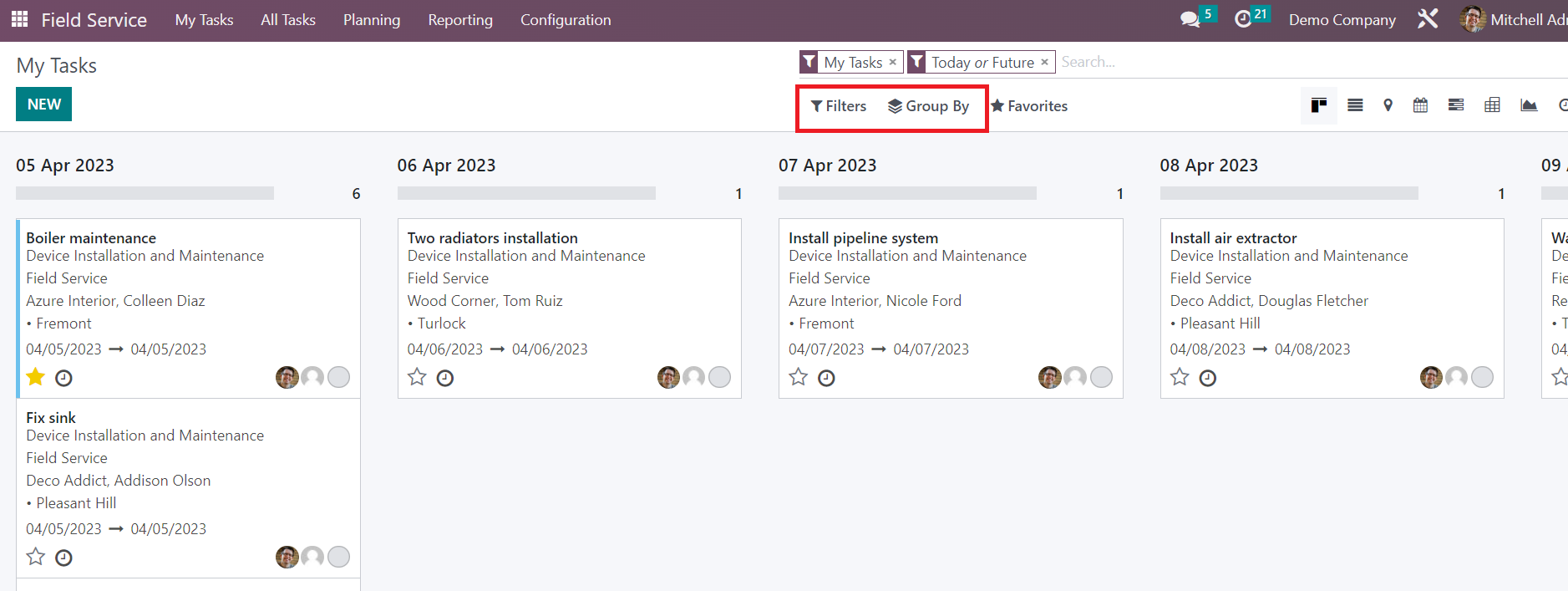Screen dimensions: 1568x591
Task: Open activity clock on Install pipeline system card
Action: coord(826,379)
